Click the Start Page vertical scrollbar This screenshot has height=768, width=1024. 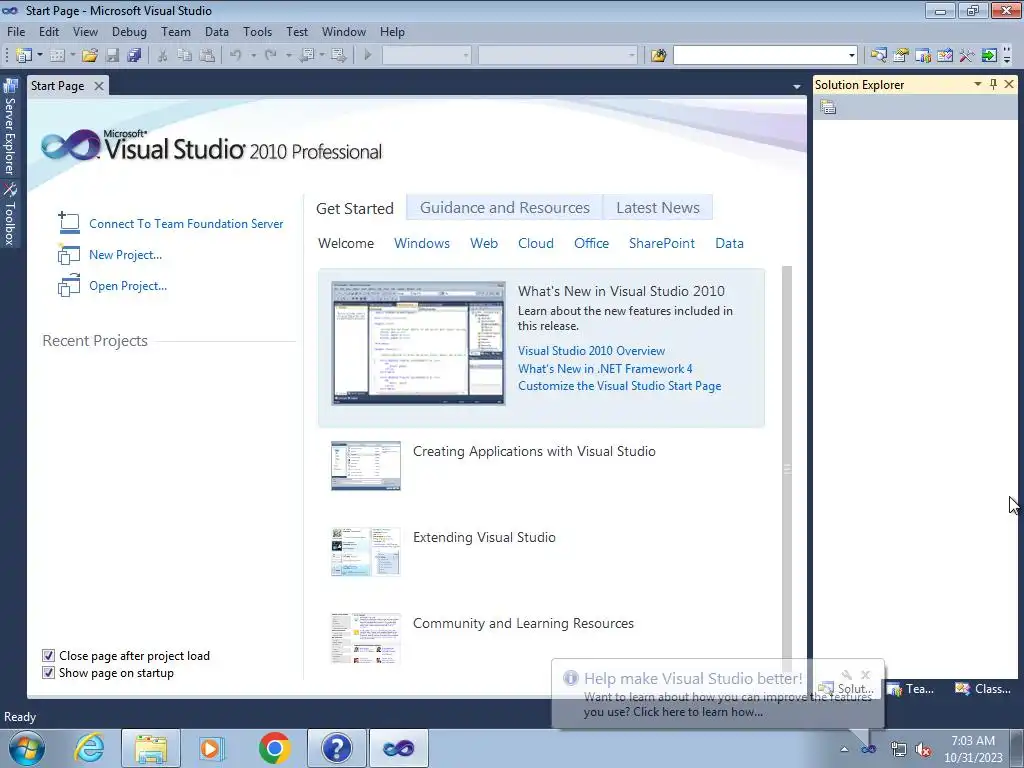[x=787, y=467]
